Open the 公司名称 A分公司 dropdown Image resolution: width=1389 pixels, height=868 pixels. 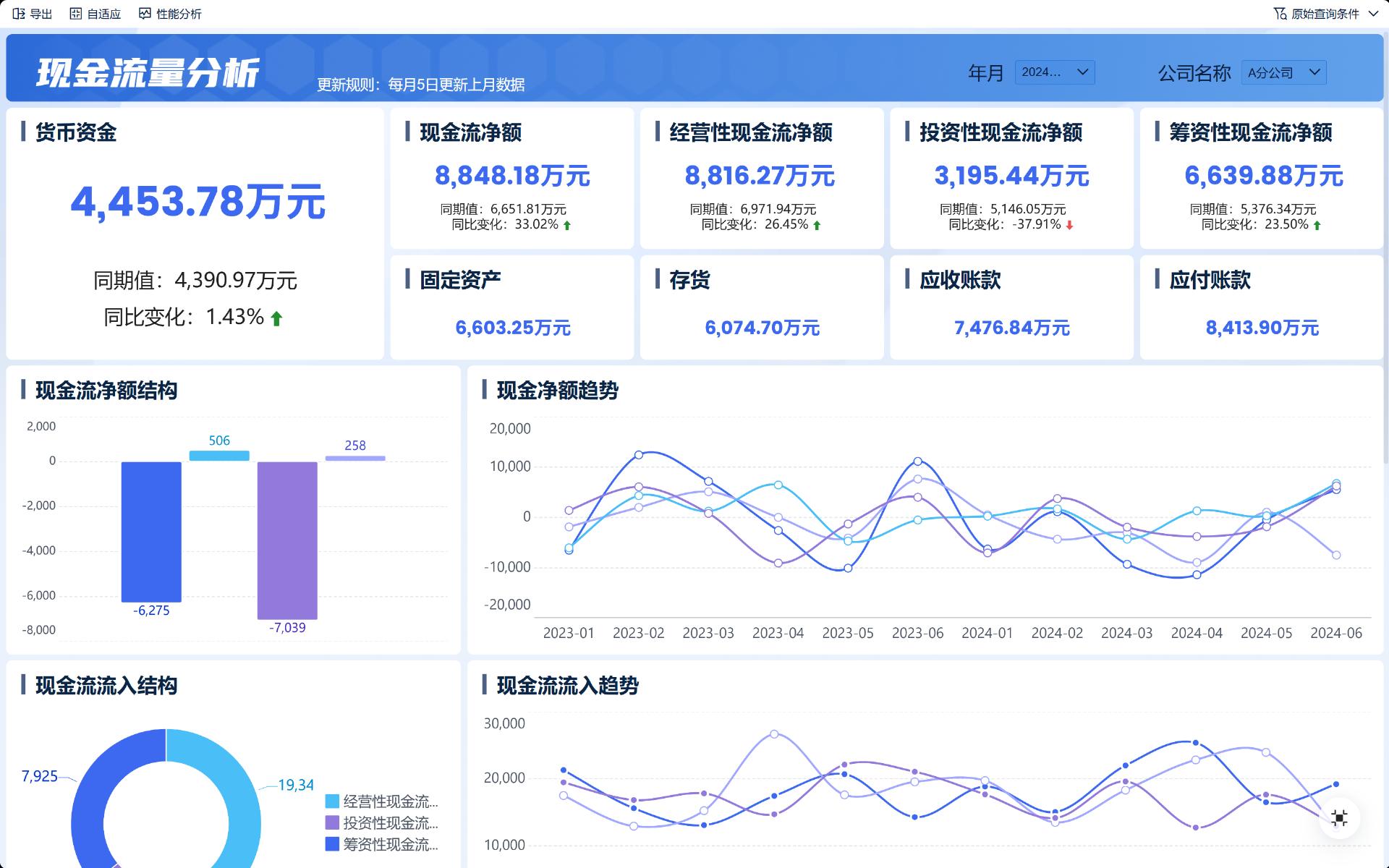pyautogui.click(x=1283, y=72)
